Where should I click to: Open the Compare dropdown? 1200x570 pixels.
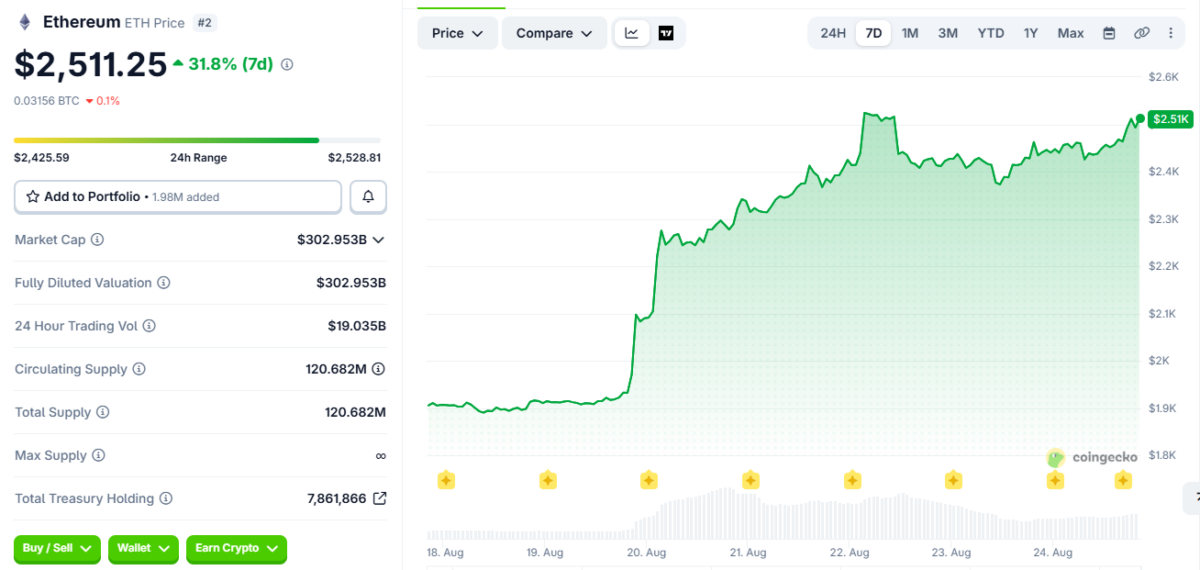coord(554,33)
